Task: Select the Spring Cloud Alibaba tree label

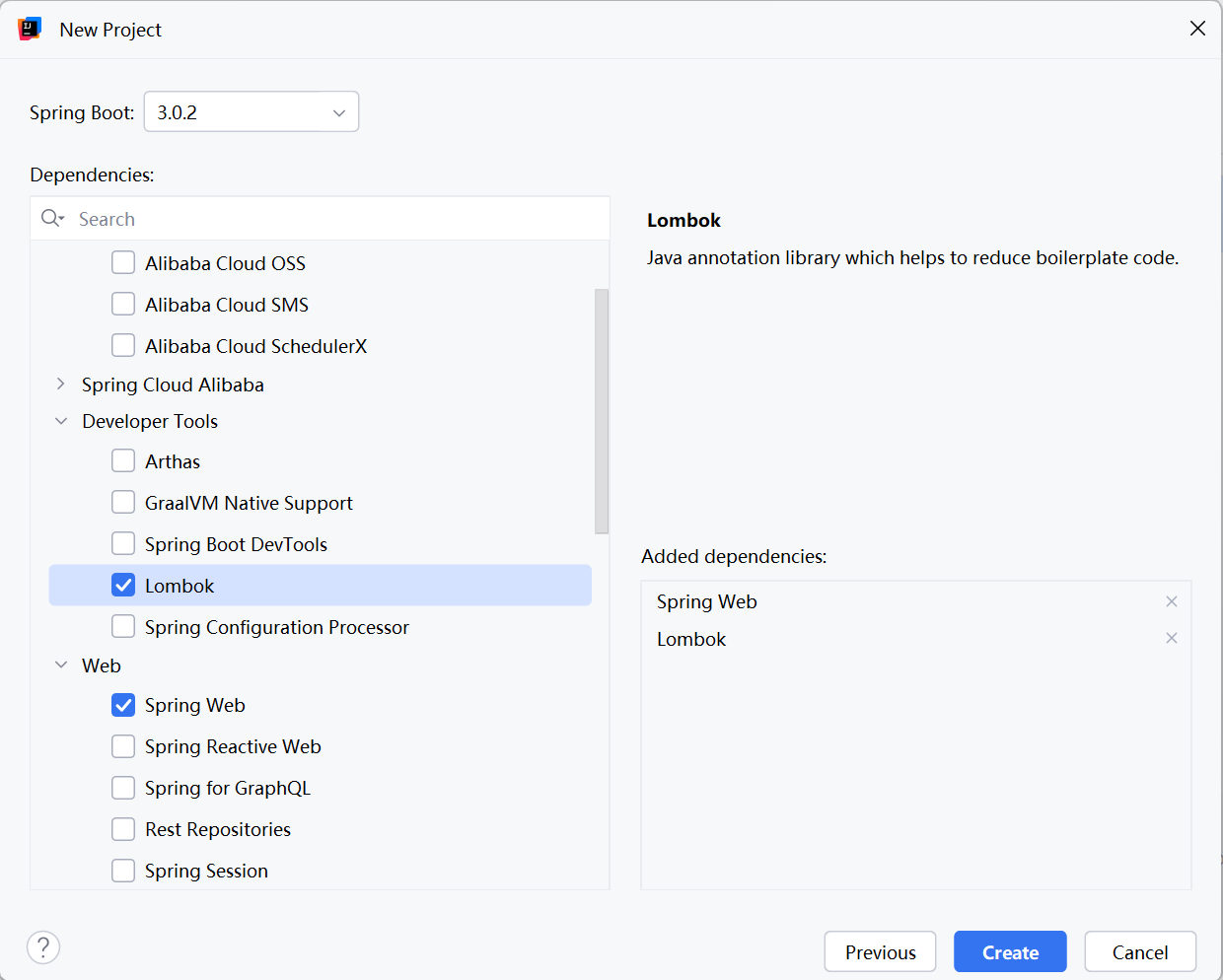Action: (x=173, y=385)
